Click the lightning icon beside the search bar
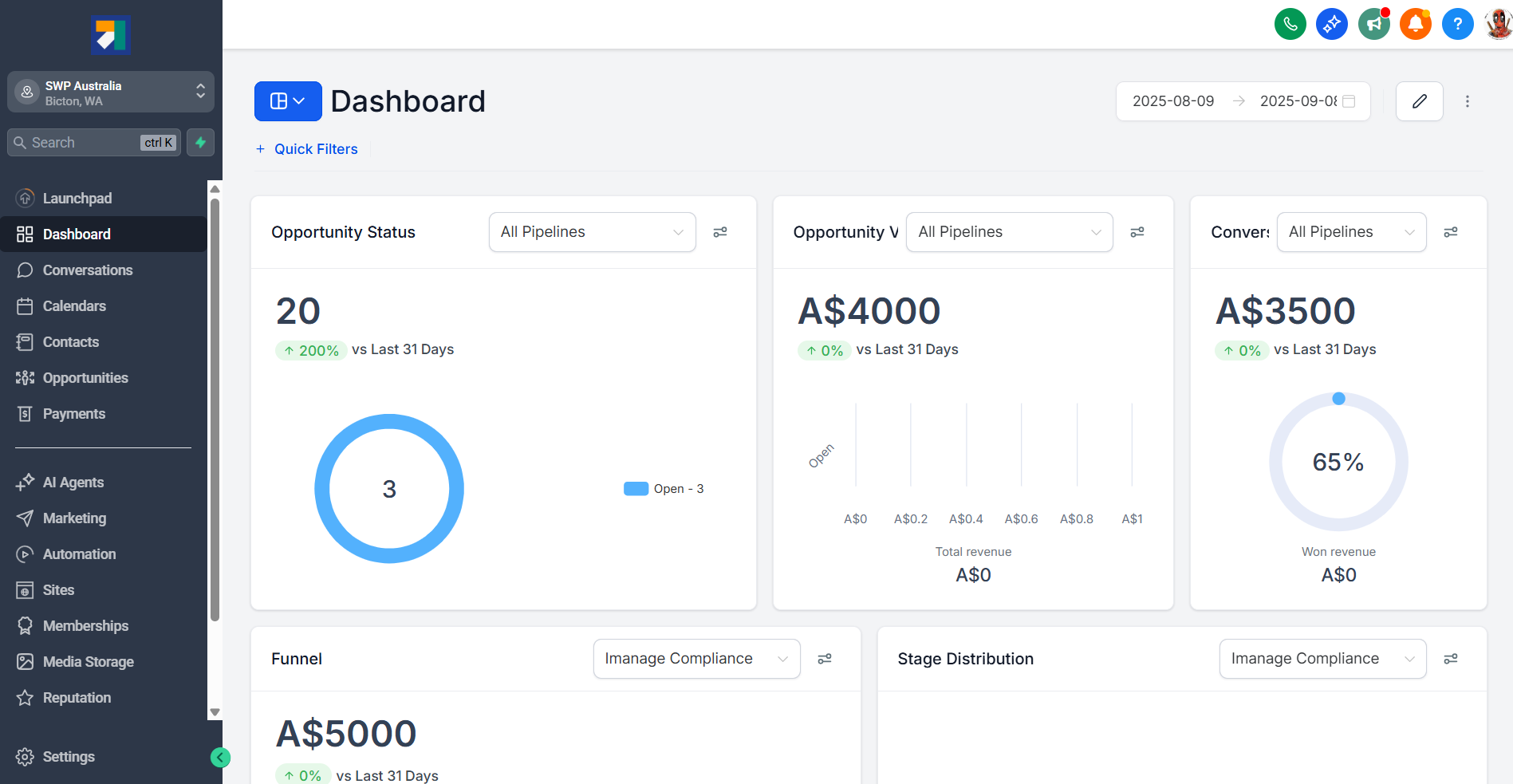This screenshot has width=1513, height=784. 200,142
